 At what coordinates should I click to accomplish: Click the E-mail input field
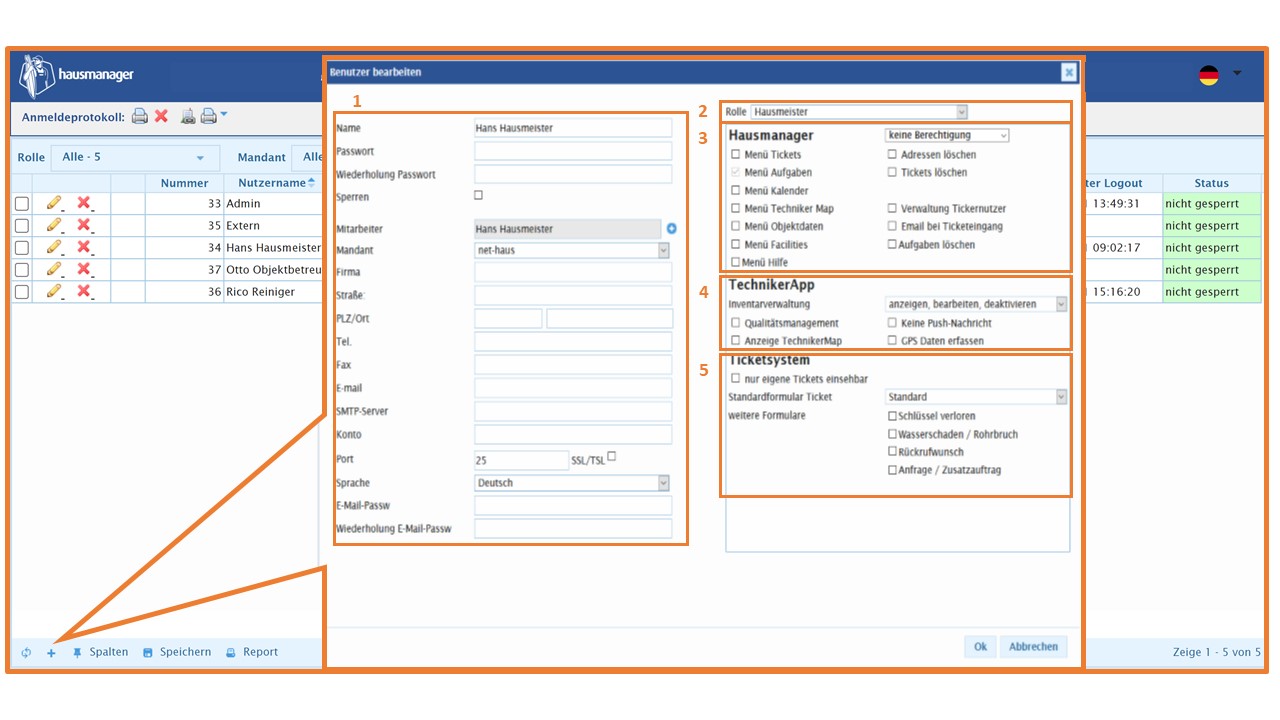click(573, 388)
